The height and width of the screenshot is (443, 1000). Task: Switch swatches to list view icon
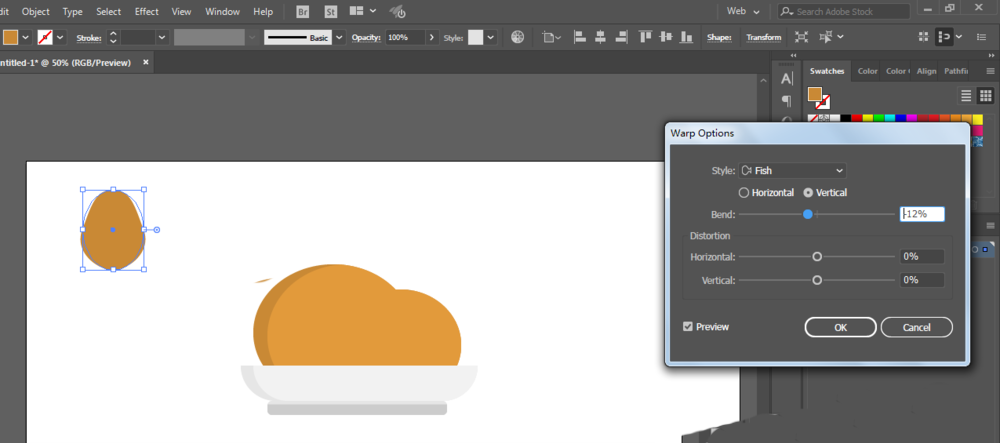[966, 95]
